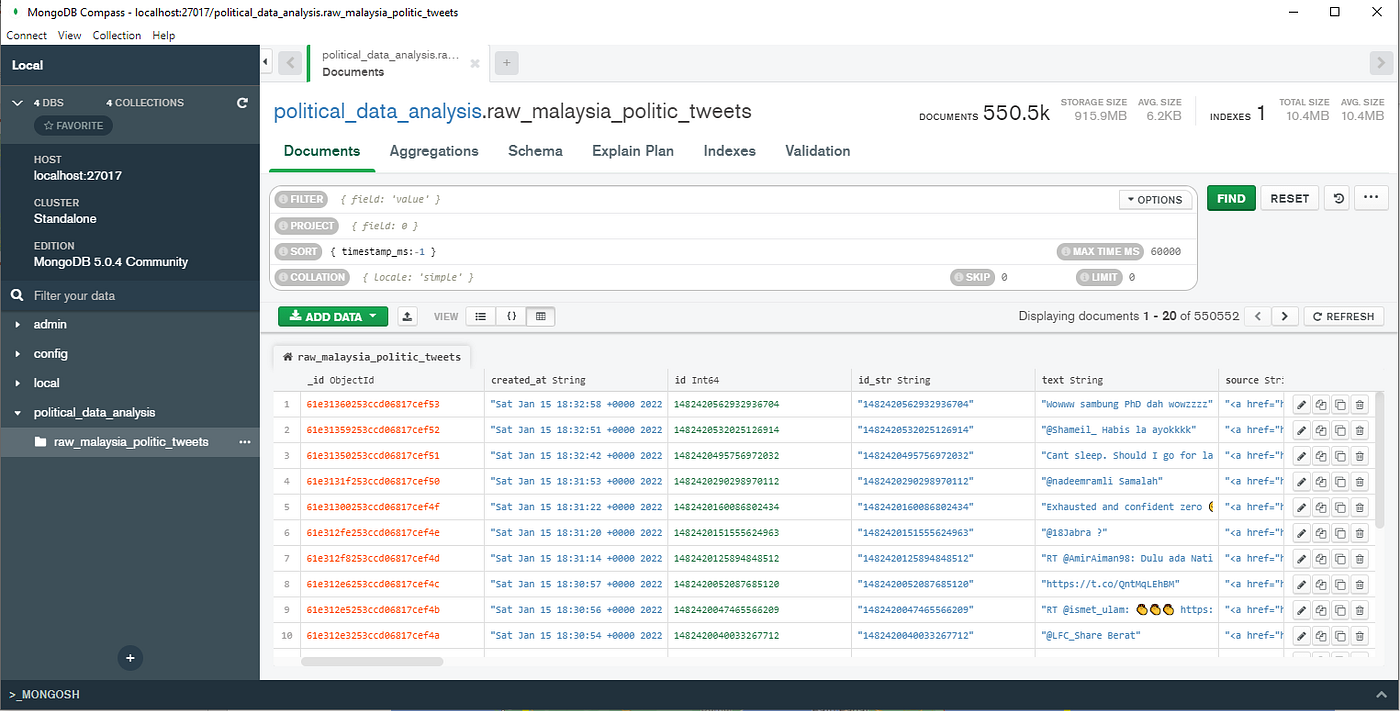
Task: Clone document in row 8
Action: point(1340,583)
